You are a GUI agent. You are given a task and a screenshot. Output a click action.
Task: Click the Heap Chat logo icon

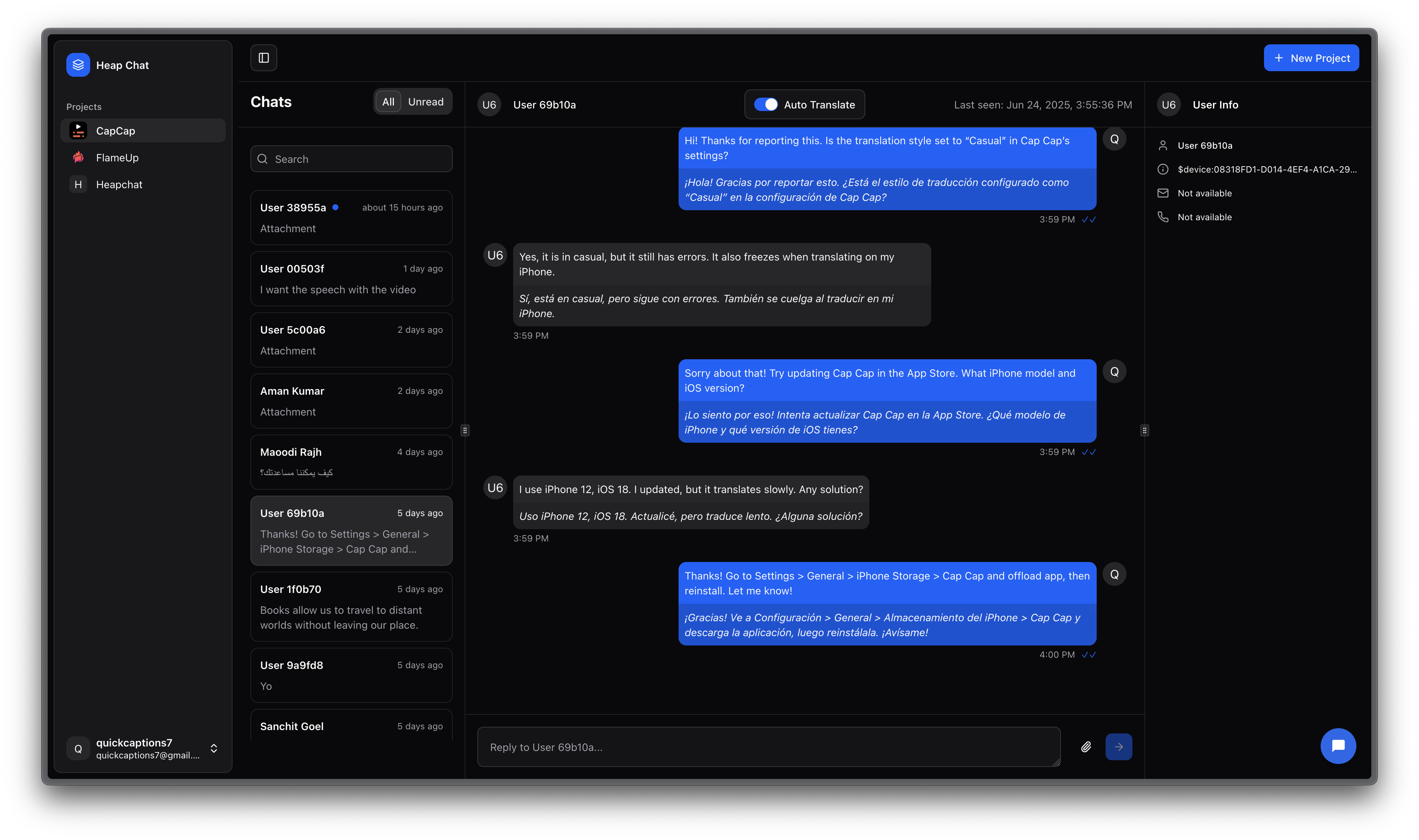(x=78, y=64)
